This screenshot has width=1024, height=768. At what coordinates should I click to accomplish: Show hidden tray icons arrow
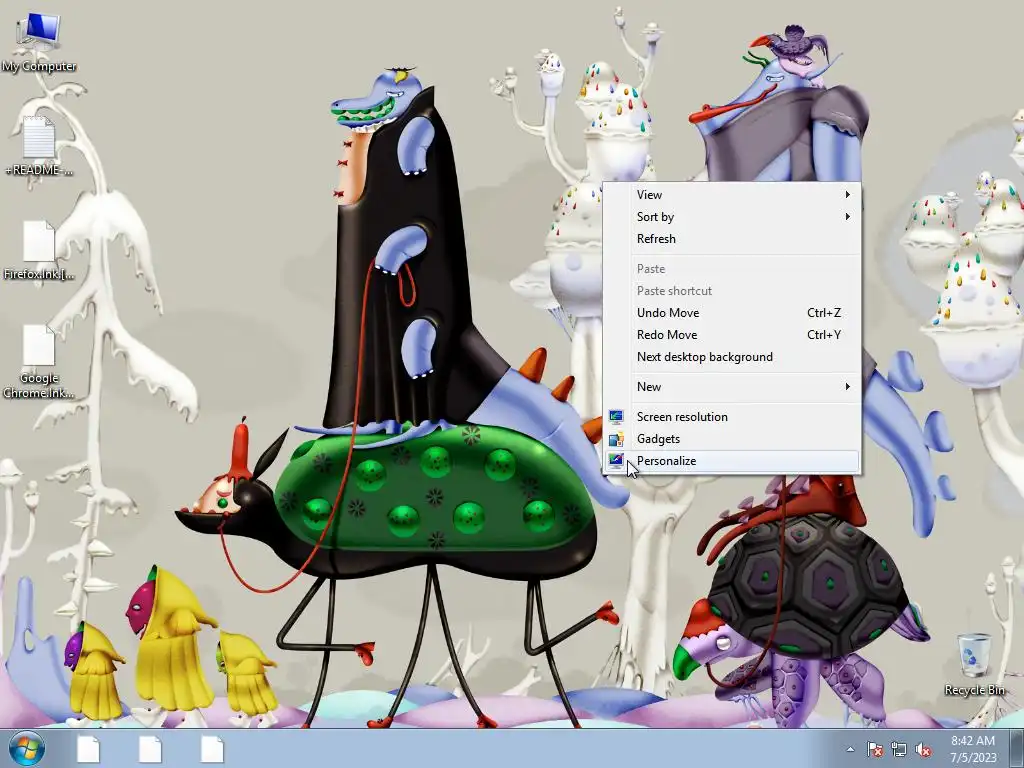[x=850, y=750]
